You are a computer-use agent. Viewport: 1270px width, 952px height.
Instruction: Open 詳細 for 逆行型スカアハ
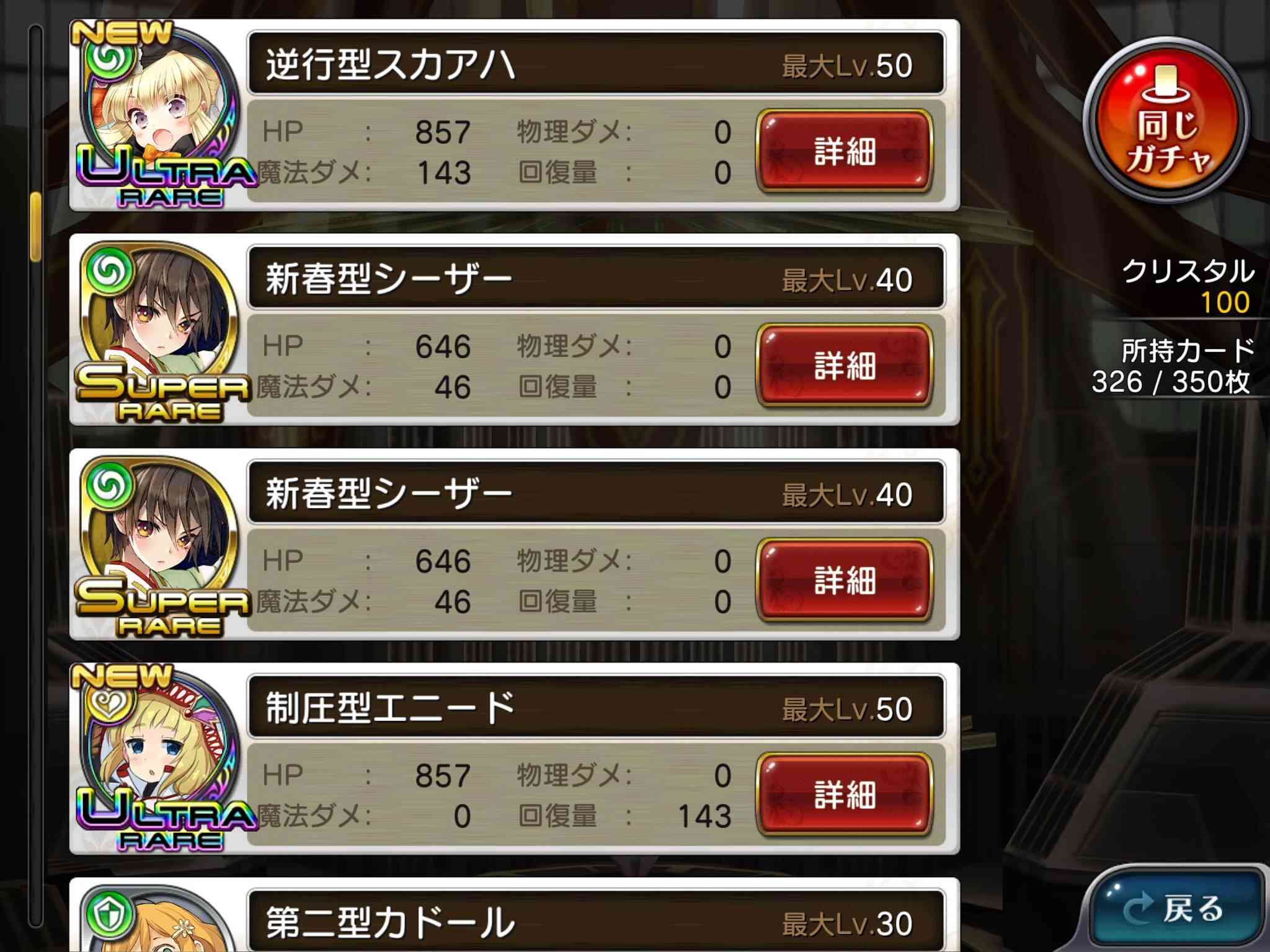point(845,151)
